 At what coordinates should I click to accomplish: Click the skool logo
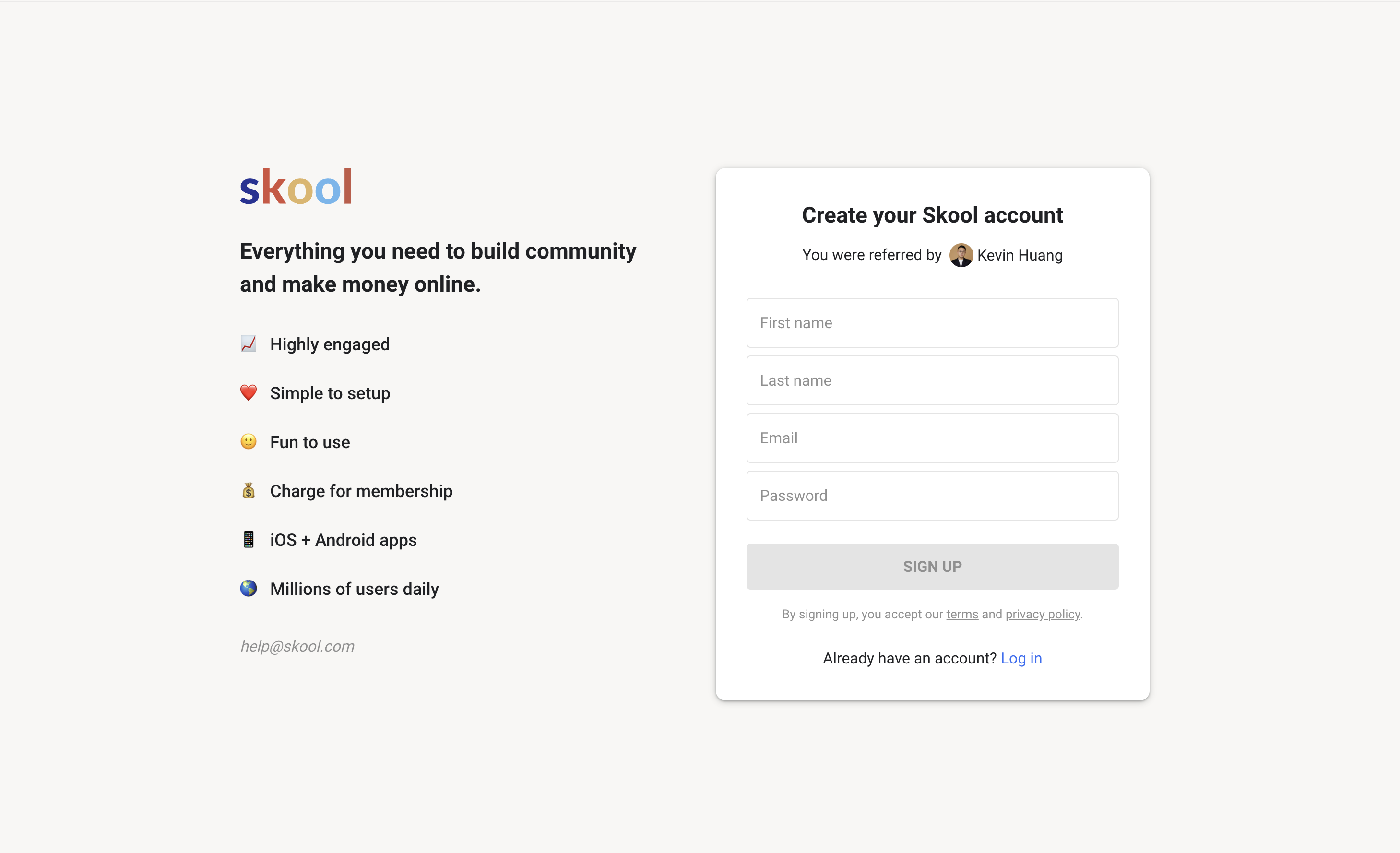pos(296,187)
